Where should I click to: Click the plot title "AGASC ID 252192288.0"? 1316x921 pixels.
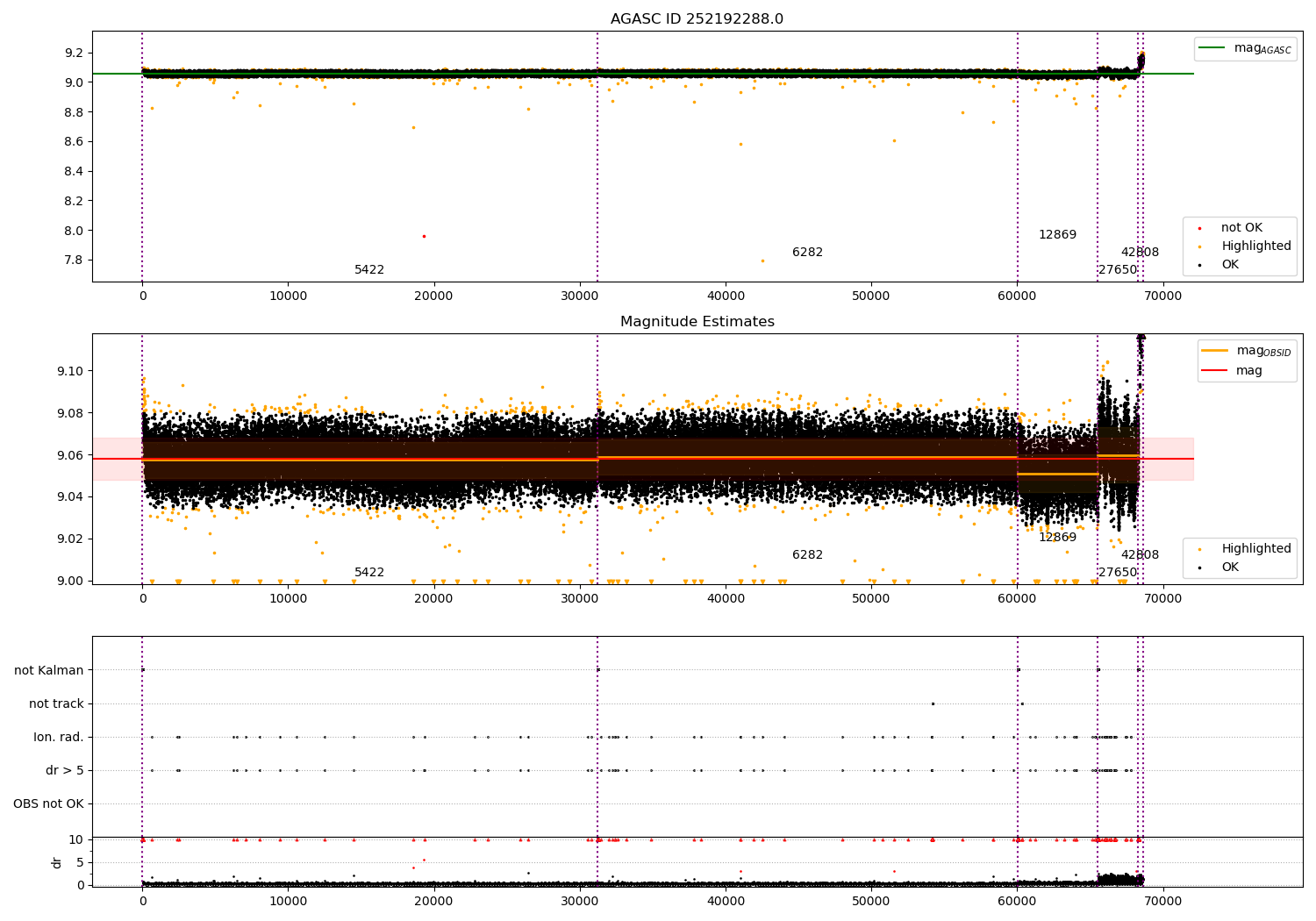tap(697, 19)
